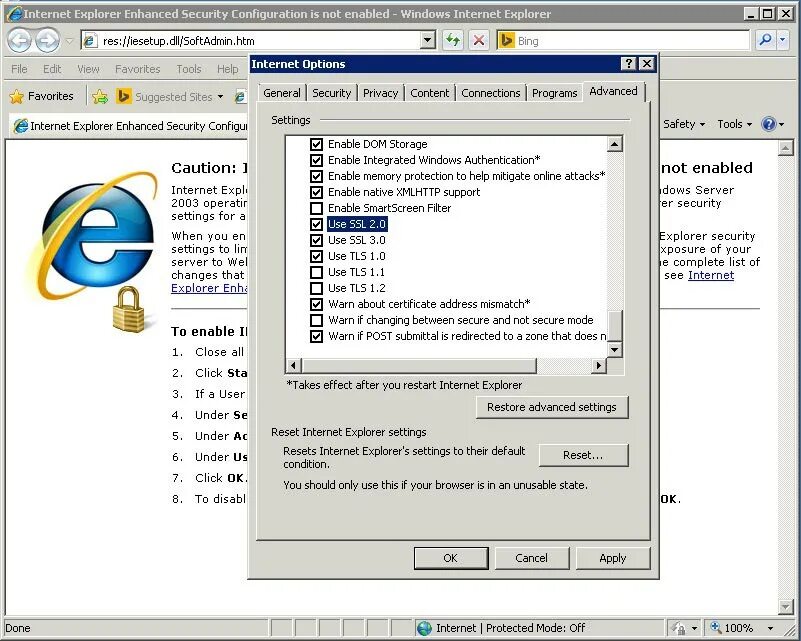Open security icon dropdown in status bar

point(695,628)
